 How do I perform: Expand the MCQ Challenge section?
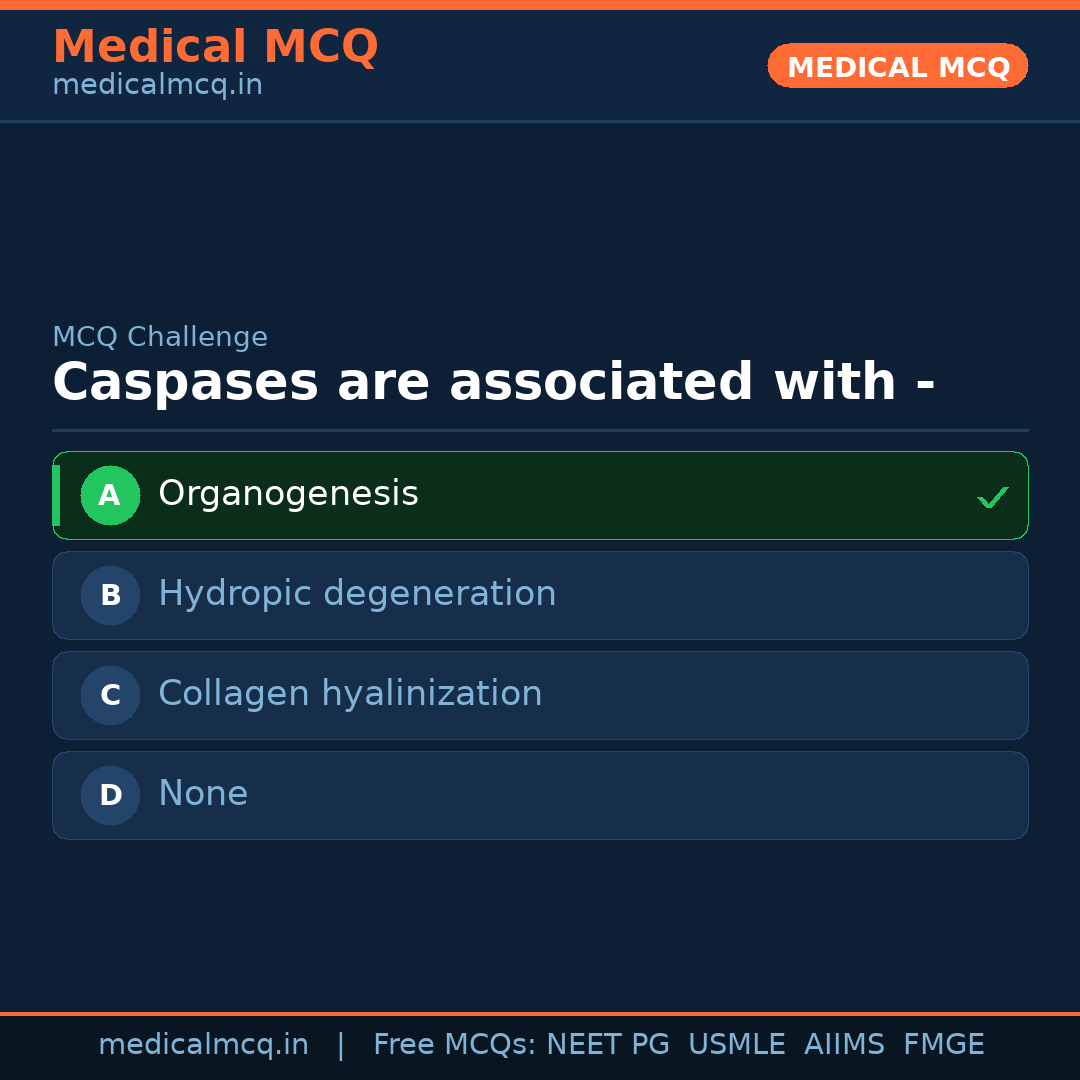[160, 337]
